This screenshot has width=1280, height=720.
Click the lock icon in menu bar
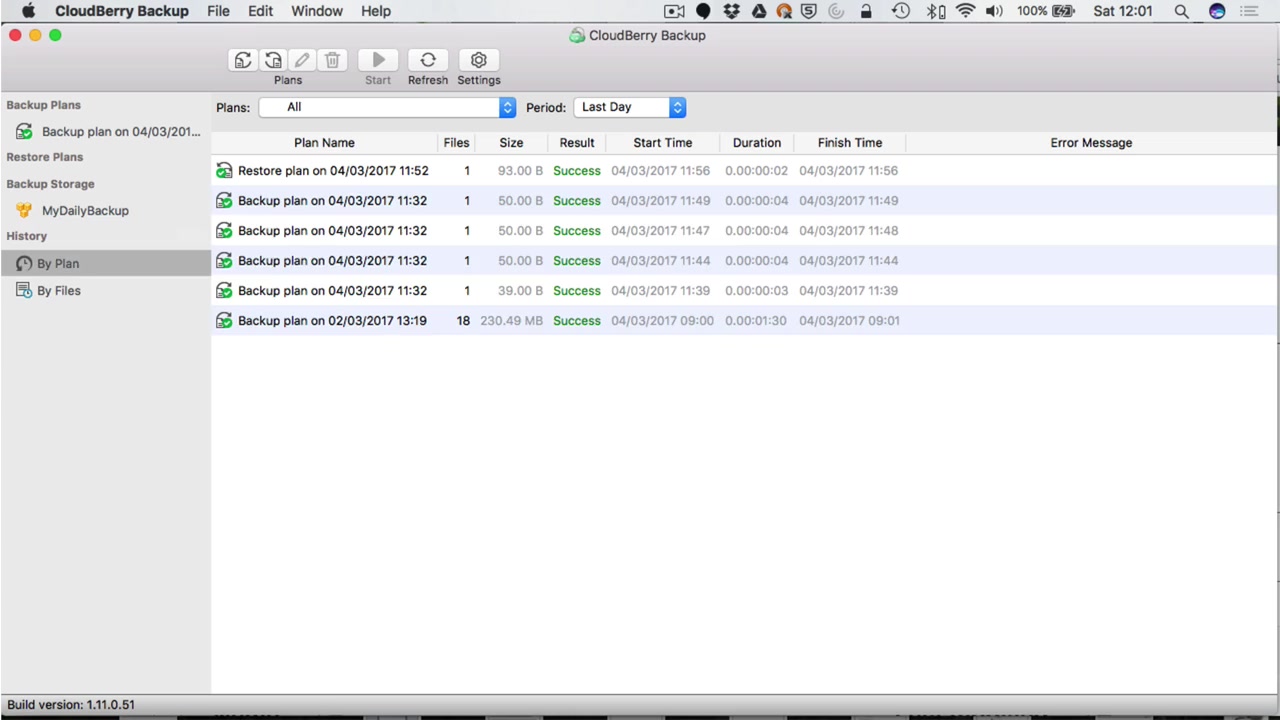pyautogui.click(x=866, y=11)
